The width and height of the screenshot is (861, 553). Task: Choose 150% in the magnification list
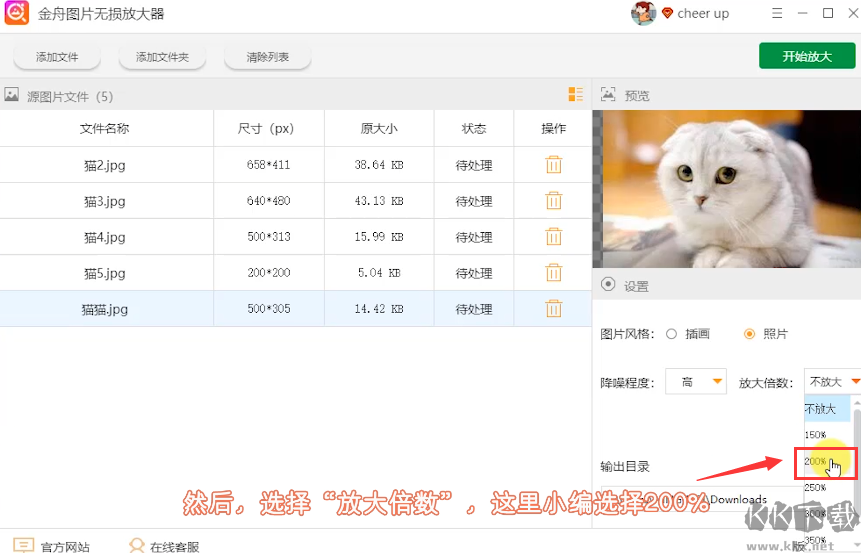827,435
